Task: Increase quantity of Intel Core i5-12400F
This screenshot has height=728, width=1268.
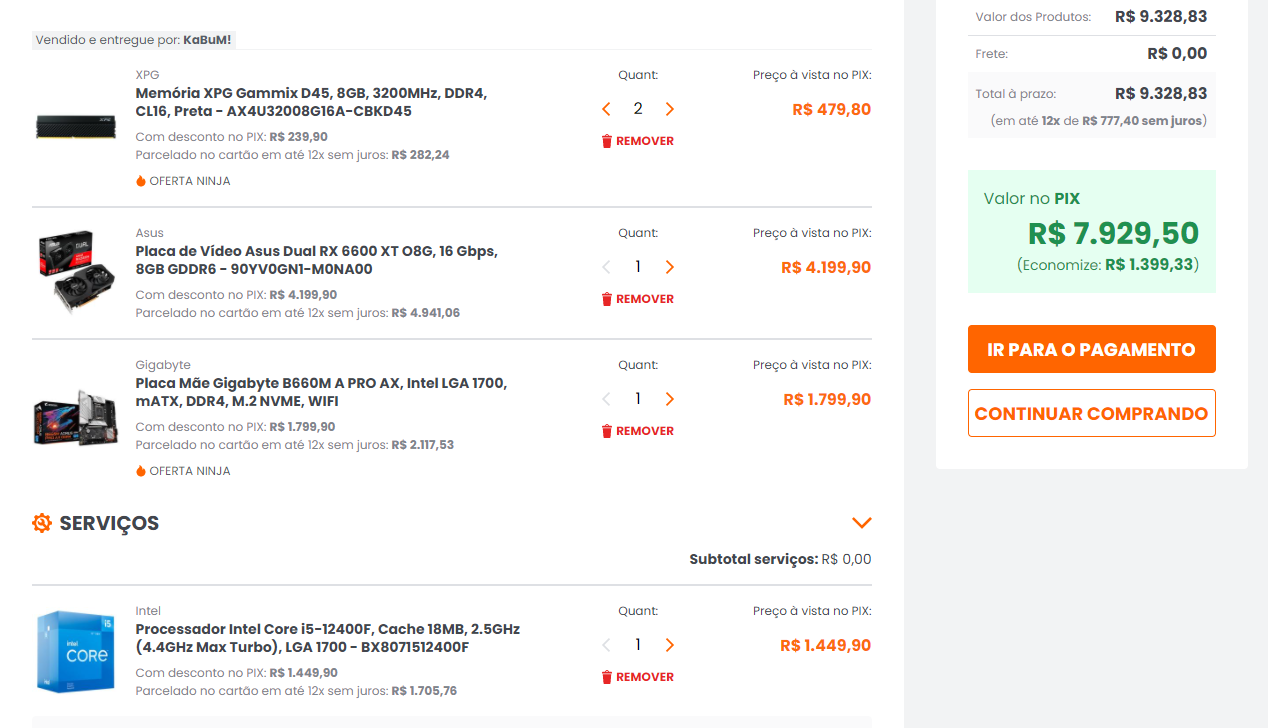Action: coord(670,645)
